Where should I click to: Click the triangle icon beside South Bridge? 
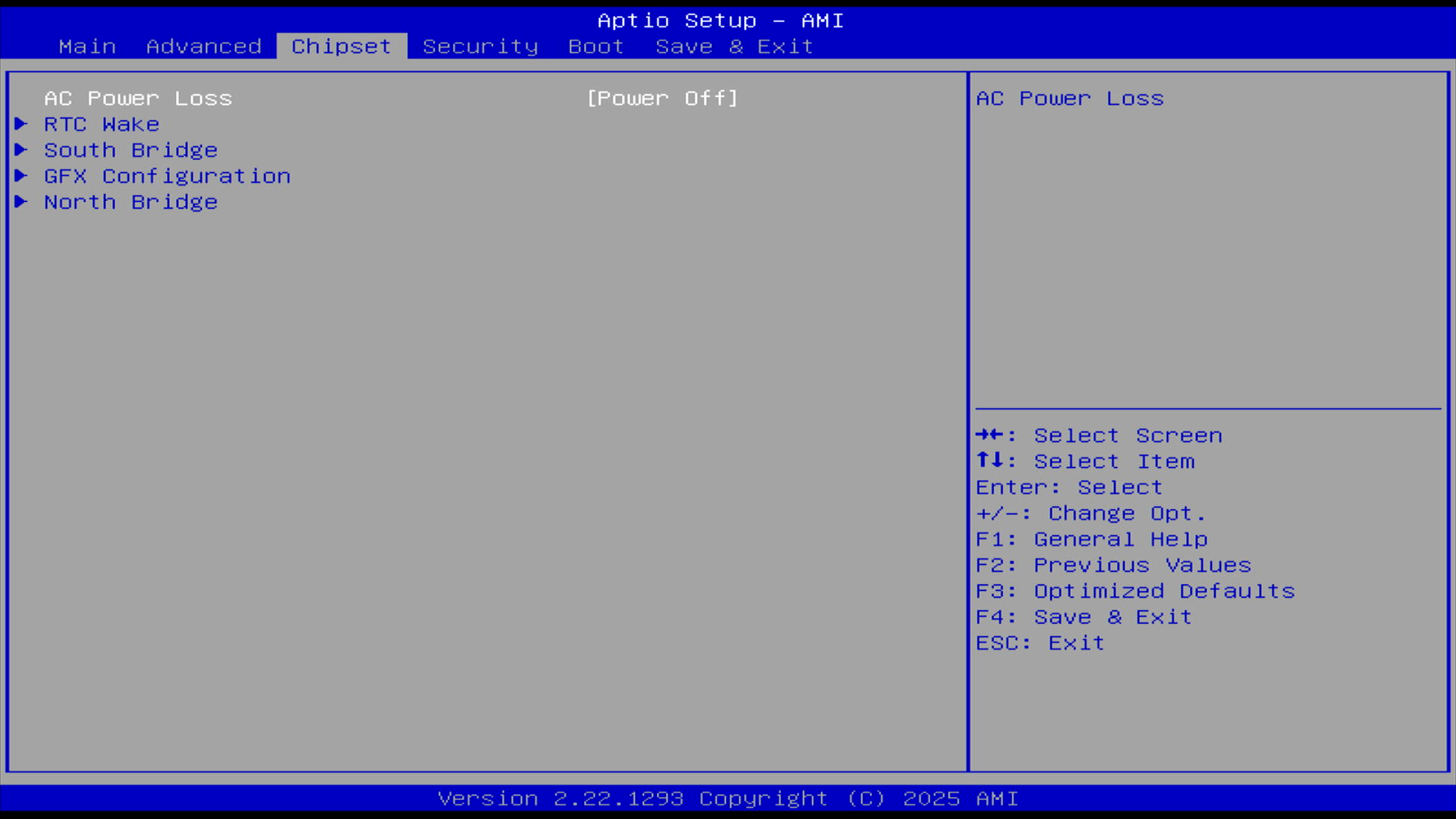pos(21,149)
